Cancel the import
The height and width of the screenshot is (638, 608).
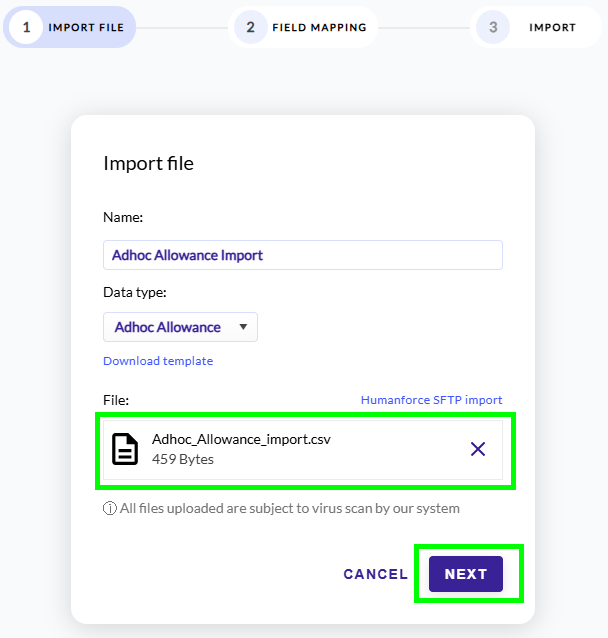(375, 574)
